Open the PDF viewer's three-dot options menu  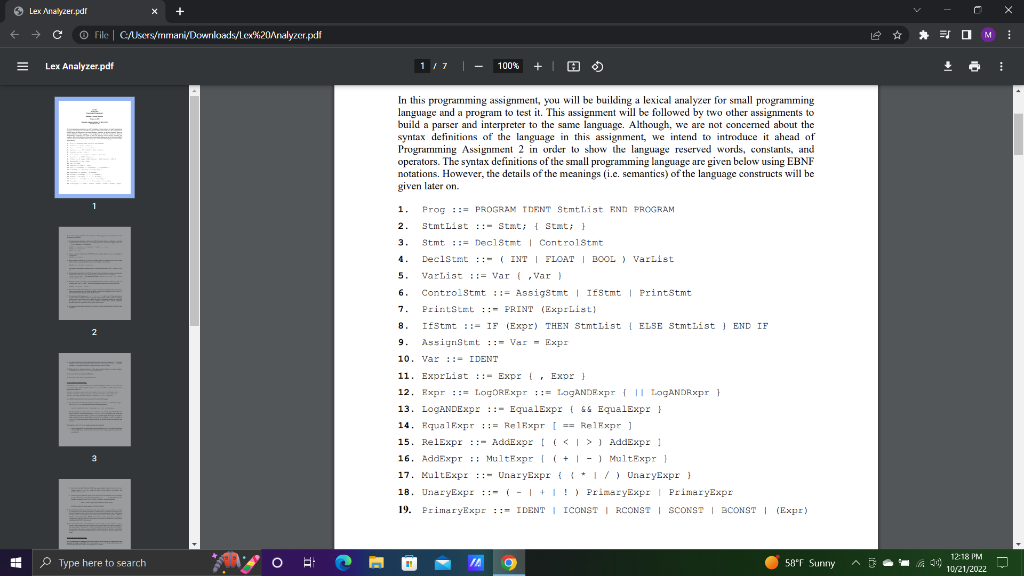click(x=1001, y=66)
